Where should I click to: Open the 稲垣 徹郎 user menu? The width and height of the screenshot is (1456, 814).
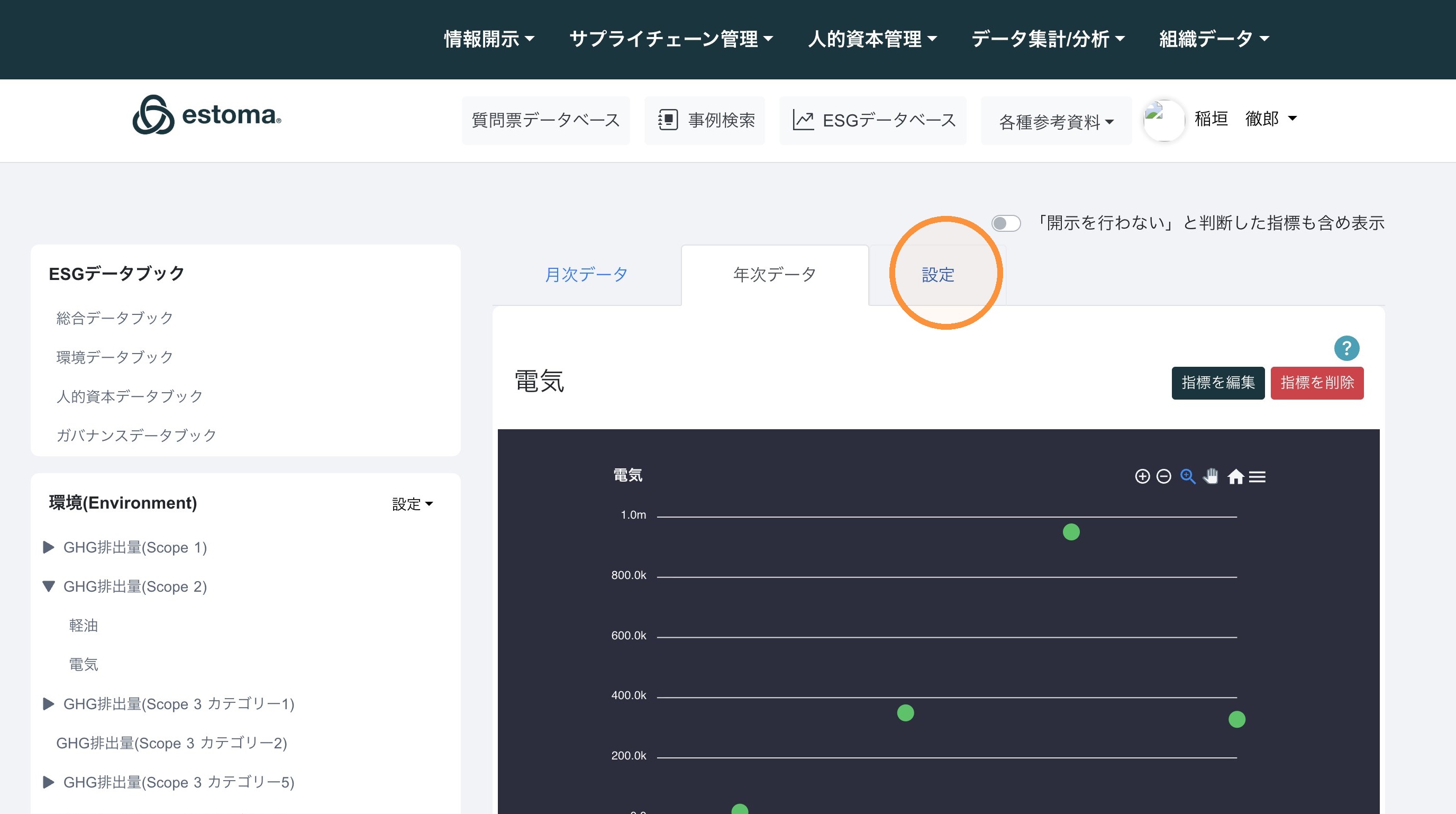tap(1245, 119)
